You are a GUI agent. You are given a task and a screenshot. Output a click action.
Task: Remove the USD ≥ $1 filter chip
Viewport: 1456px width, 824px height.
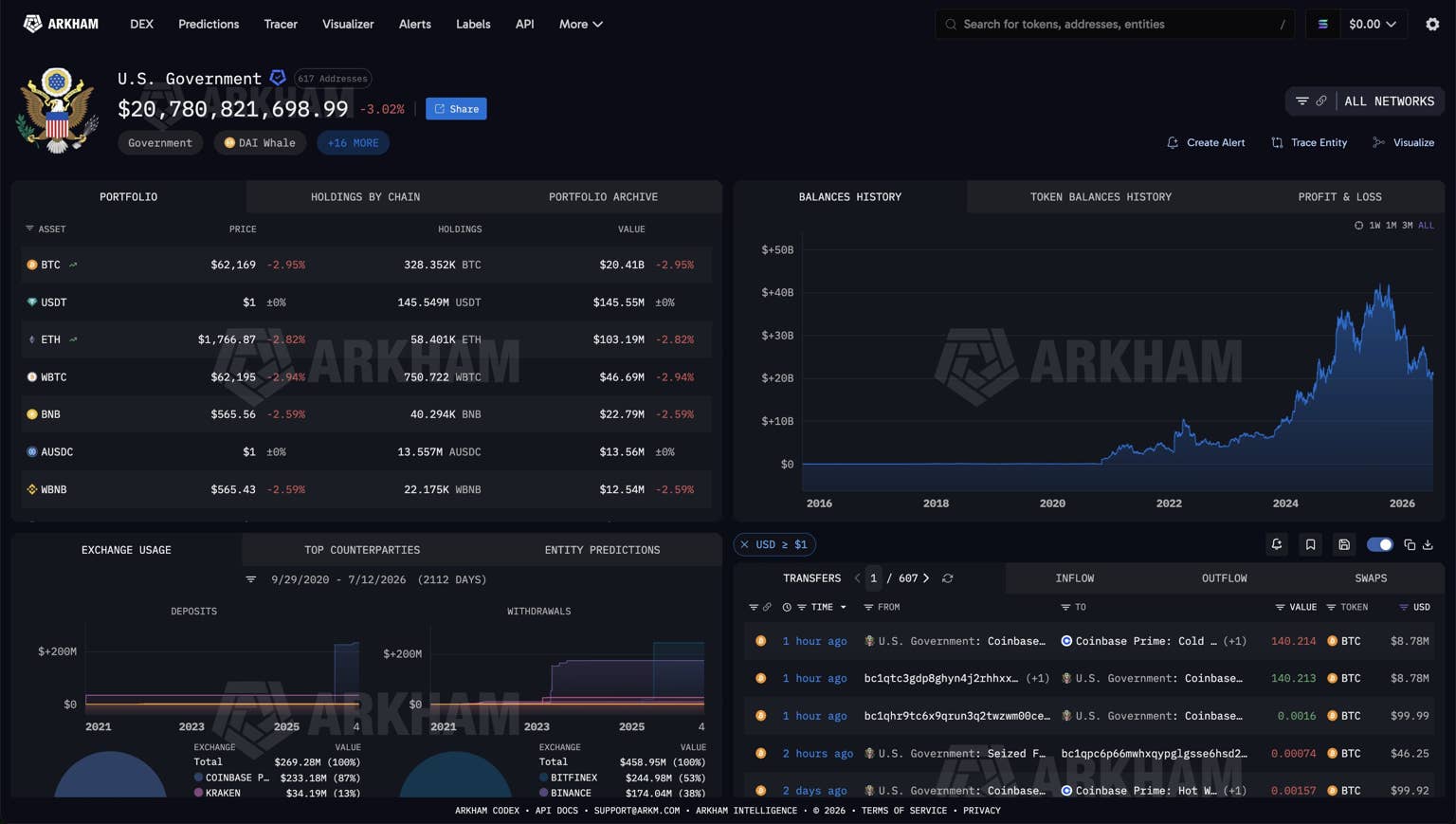pyautogui.click(x=745, y=544)
